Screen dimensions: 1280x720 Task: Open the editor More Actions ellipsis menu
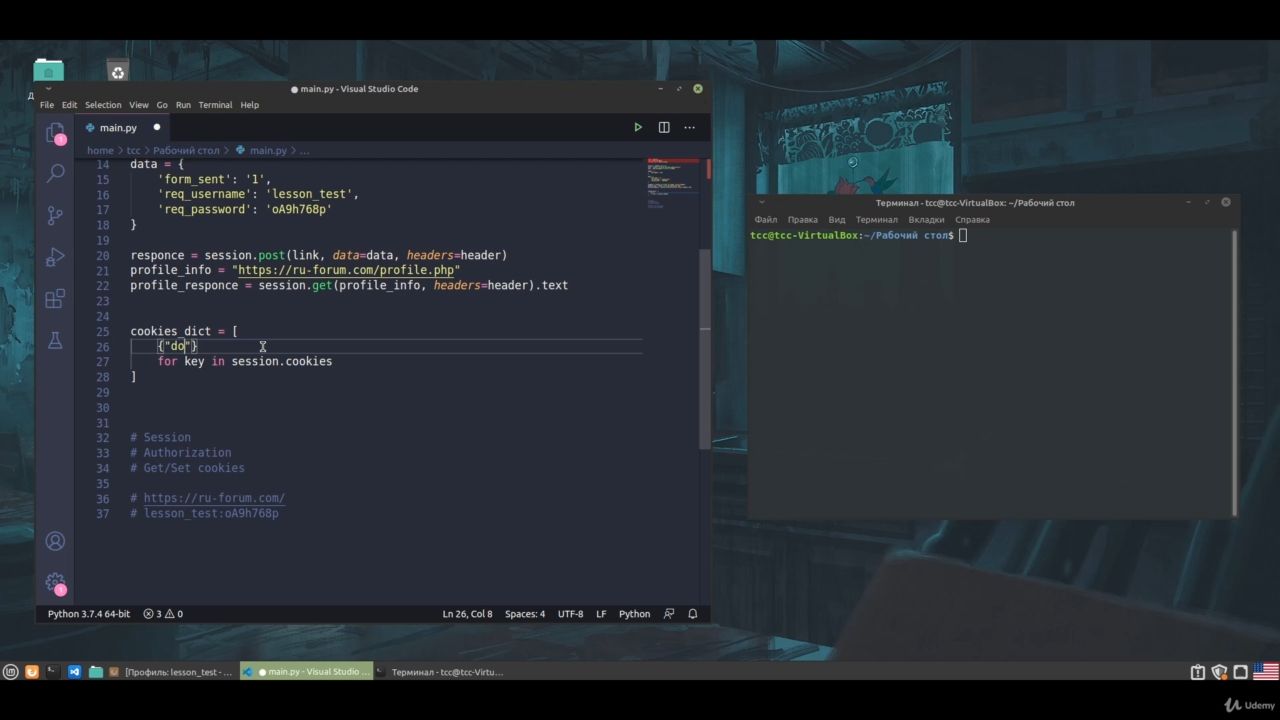coord(689,127)
